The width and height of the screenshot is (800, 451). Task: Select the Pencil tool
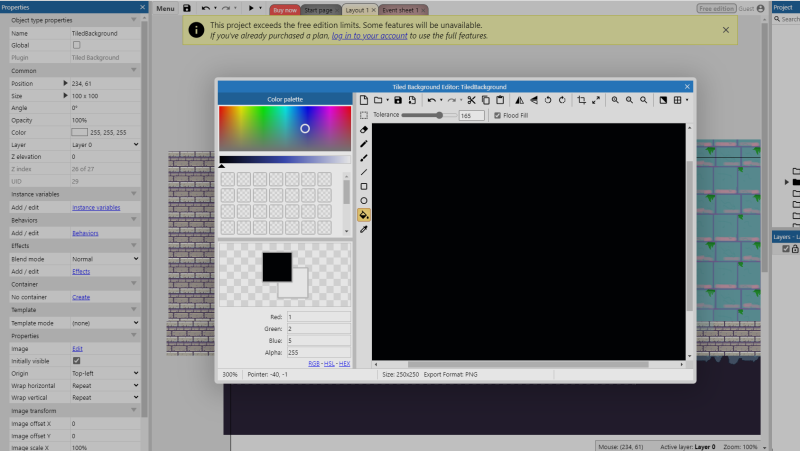coord(364,144)
